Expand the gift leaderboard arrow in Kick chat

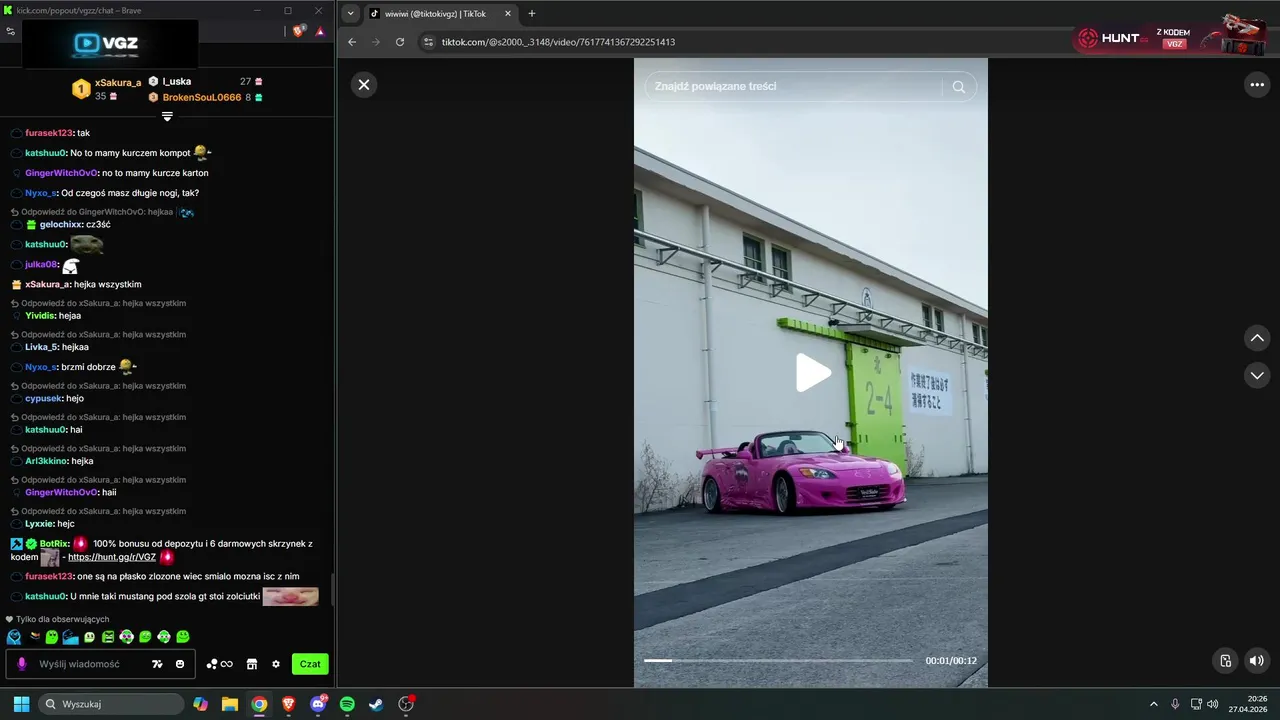coord(167,117)
